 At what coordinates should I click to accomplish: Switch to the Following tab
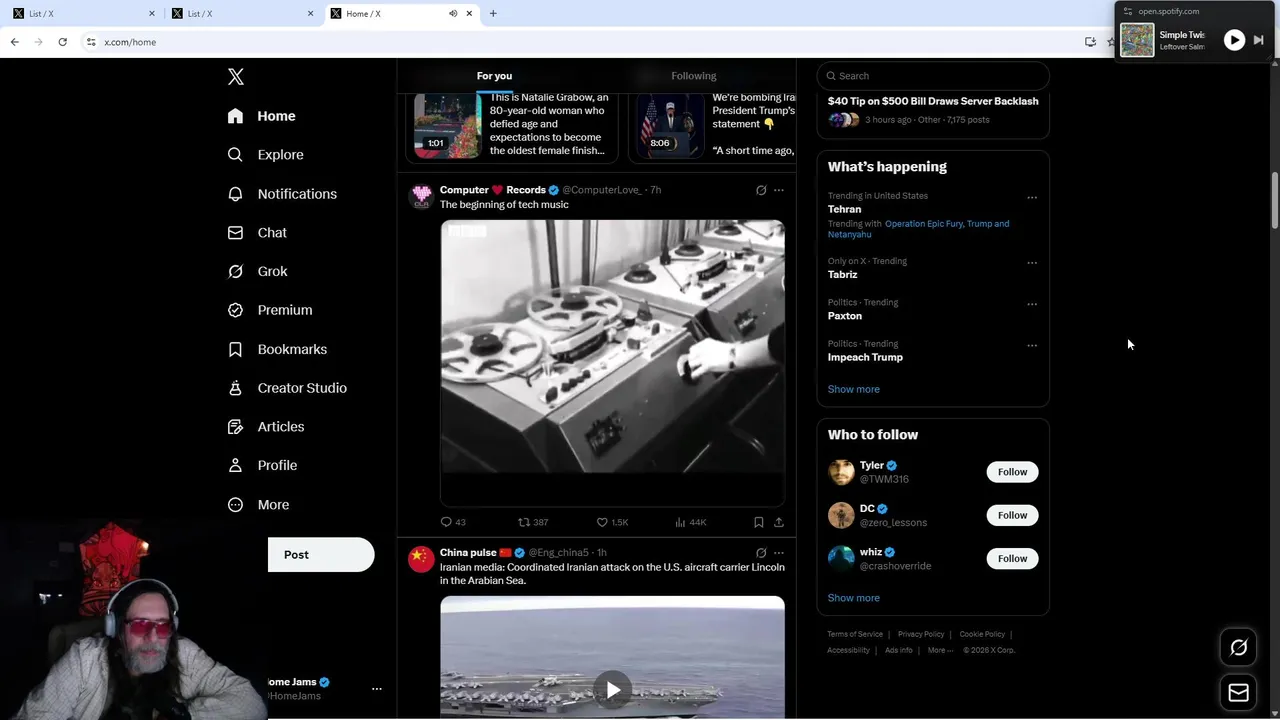[x=694, y=76]
